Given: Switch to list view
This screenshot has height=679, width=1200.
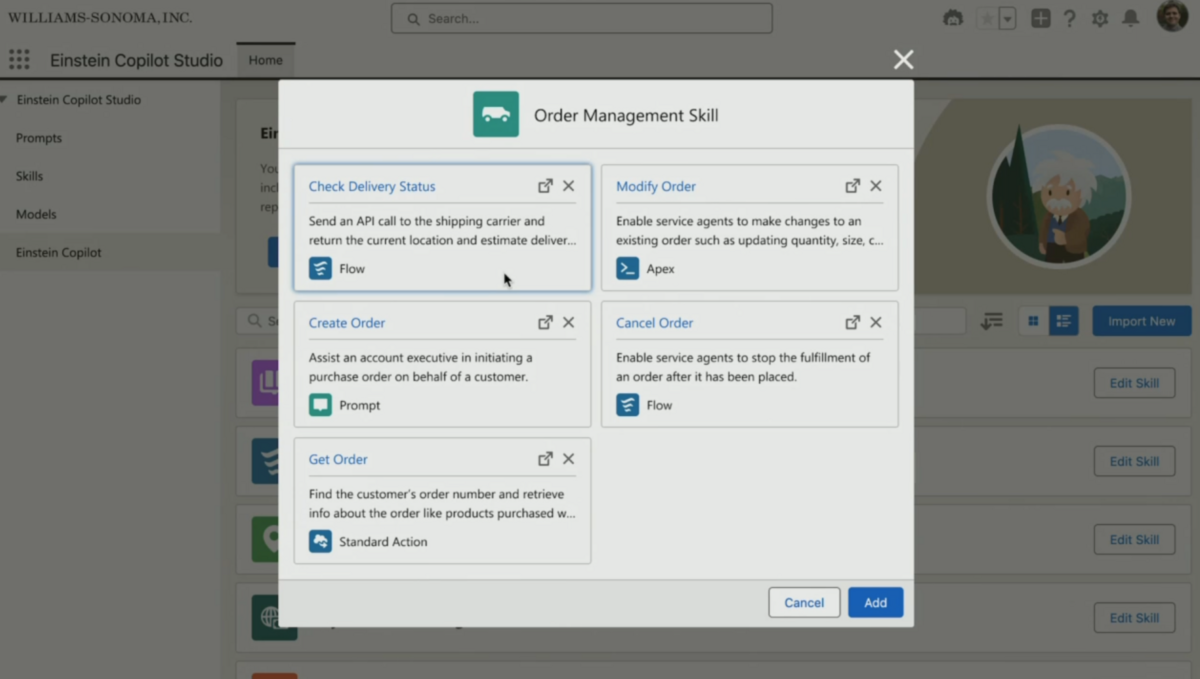Looking at the screenshot, I should pos(1063,321).
